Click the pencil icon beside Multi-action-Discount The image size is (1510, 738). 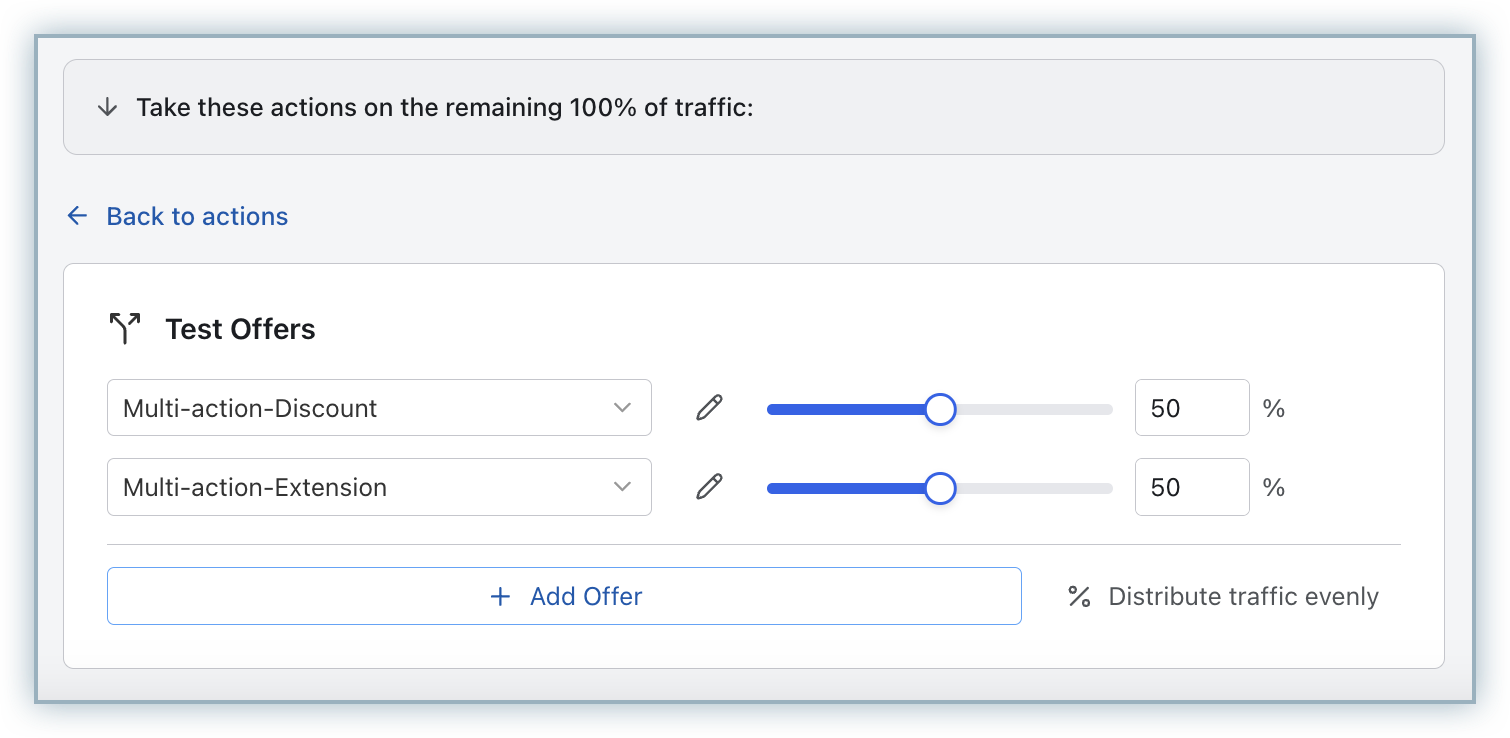[x=709, y=408]
